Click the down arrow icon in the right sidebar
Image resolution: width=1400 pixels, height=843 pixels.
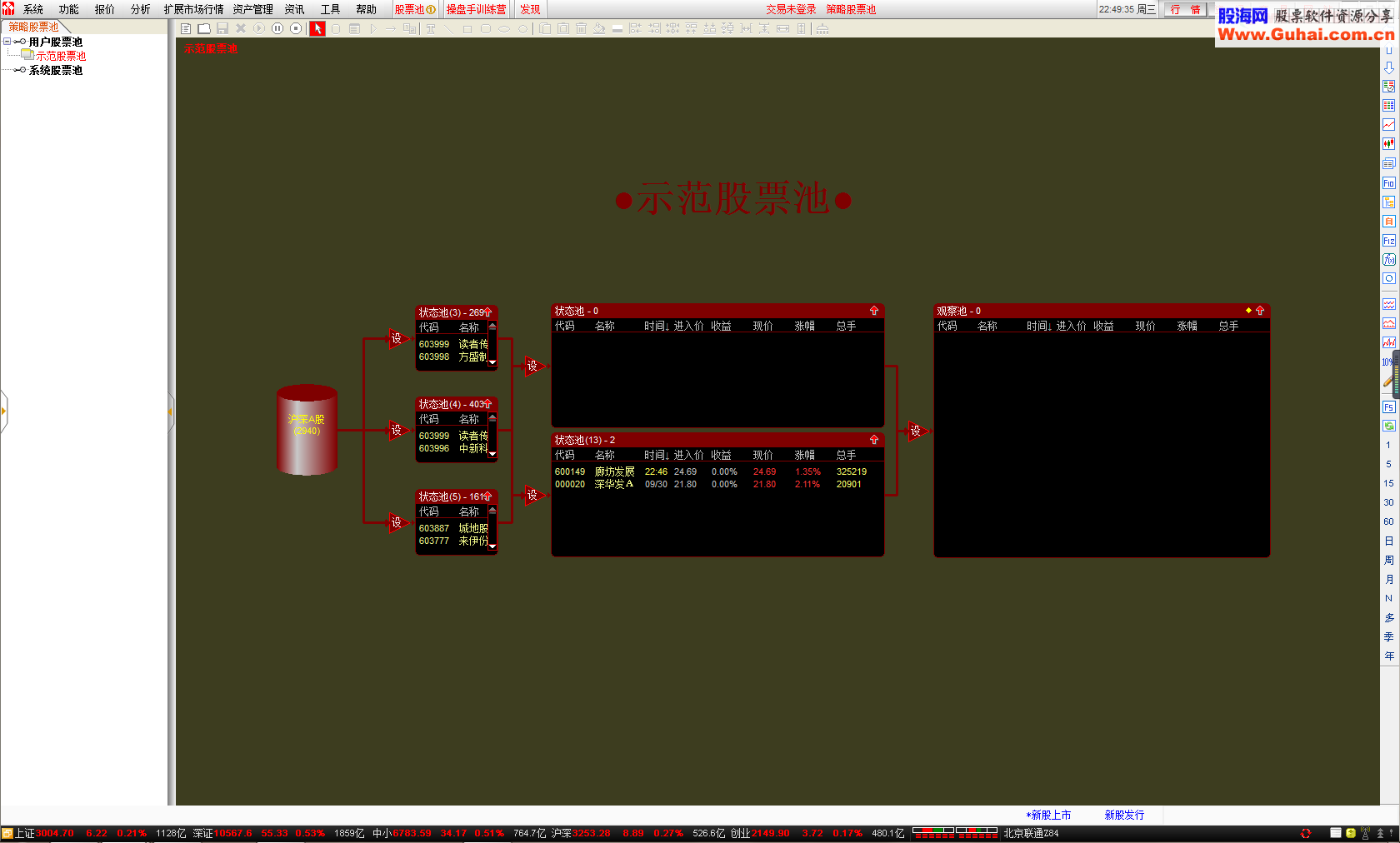pyautogui.click(x=1389, y=67)
